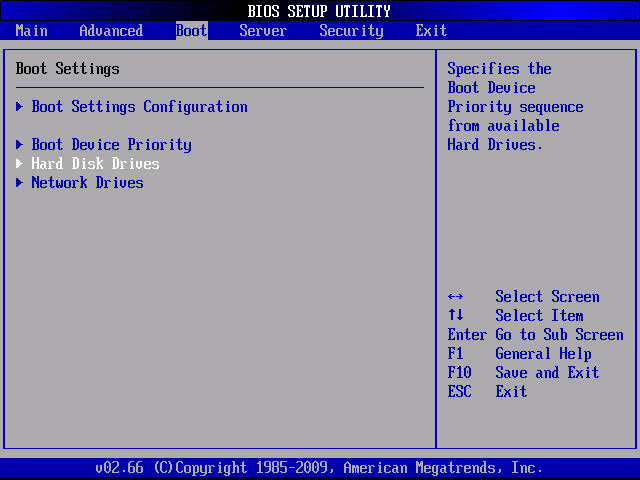The image size is (640, 480).
Task: Open the Advanced tab
Action: [111, 31]
